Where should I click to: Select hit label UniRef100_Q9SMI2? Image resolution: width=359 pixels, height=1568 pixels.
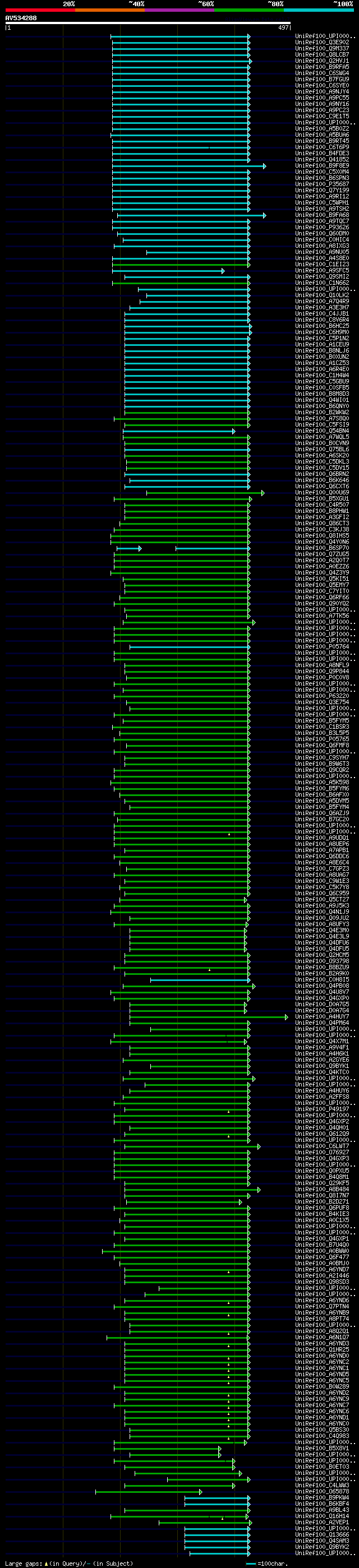(x=323, y=276)
